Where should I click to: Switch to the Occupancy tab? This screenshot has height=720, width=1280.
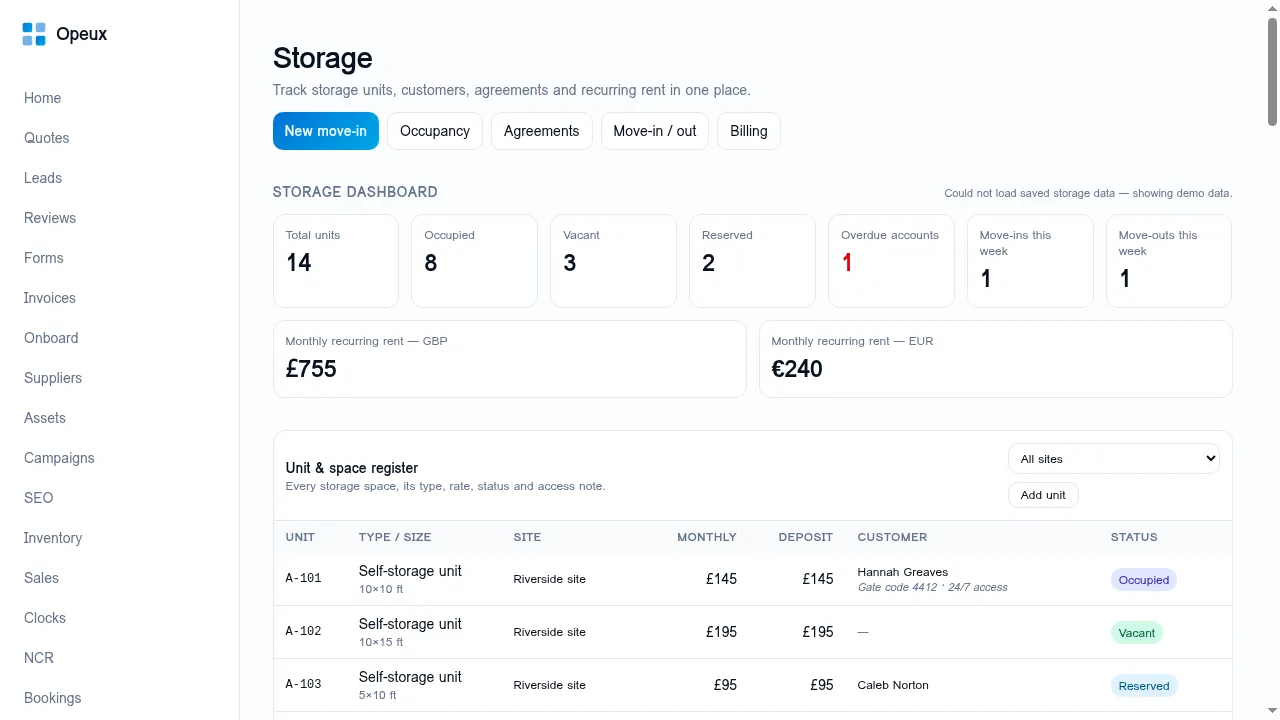coord(435,131)
